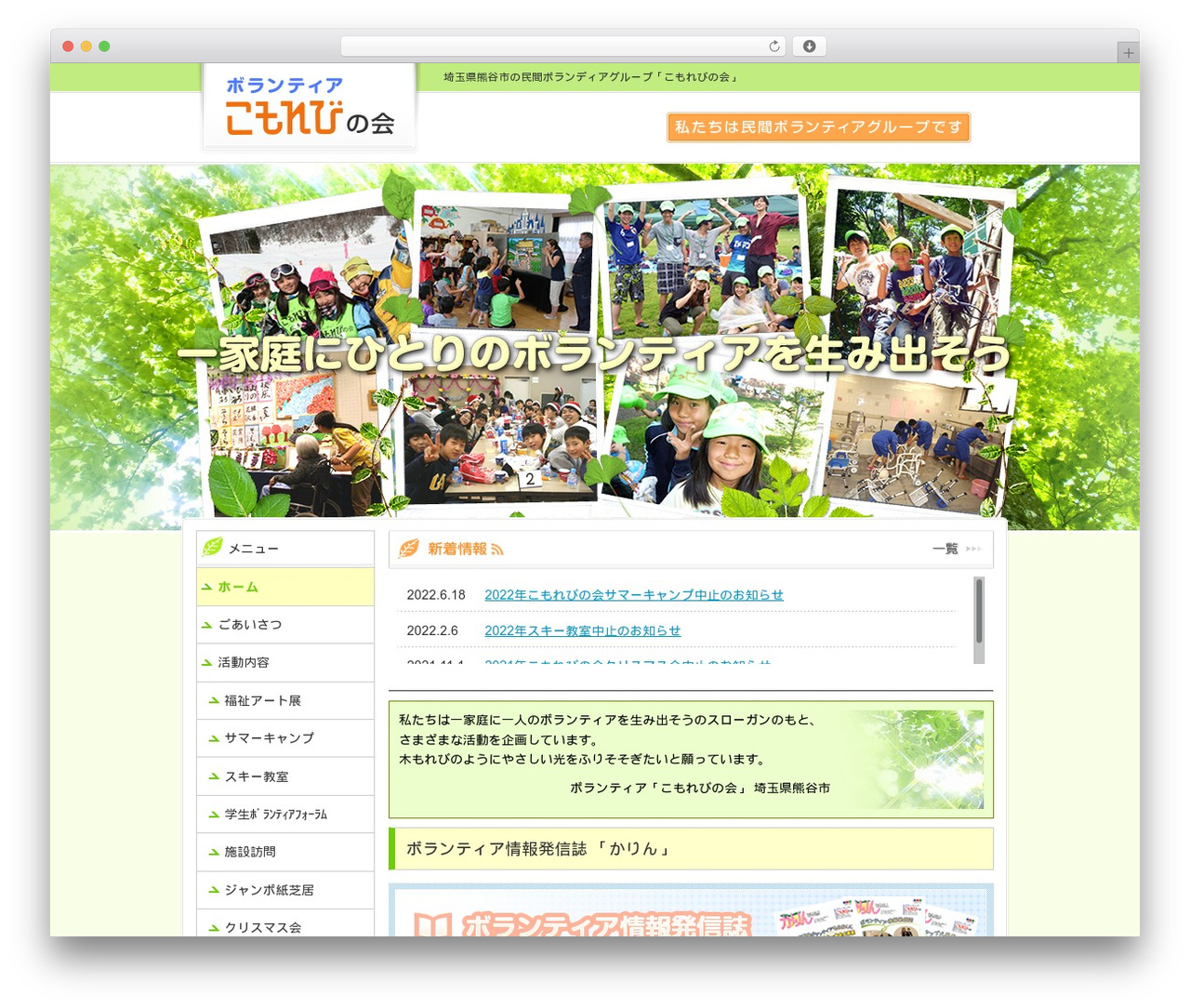Go to スキー教室 page
This screenshot has height=1008, width=1190.
tap(285, 776)
